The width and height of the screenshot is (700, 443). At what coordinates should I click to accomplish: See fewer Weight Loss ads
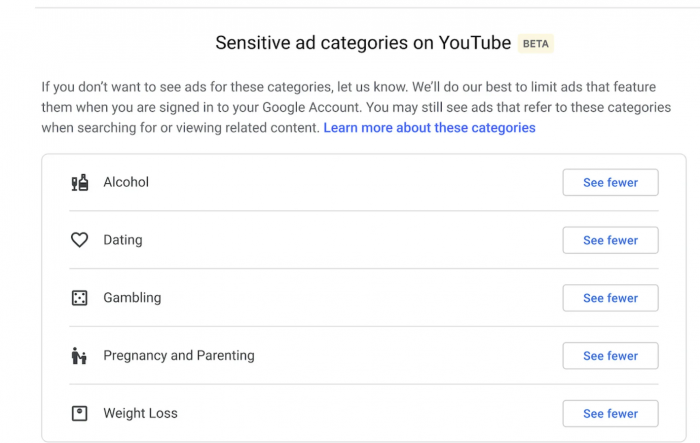tap(610, 413)
